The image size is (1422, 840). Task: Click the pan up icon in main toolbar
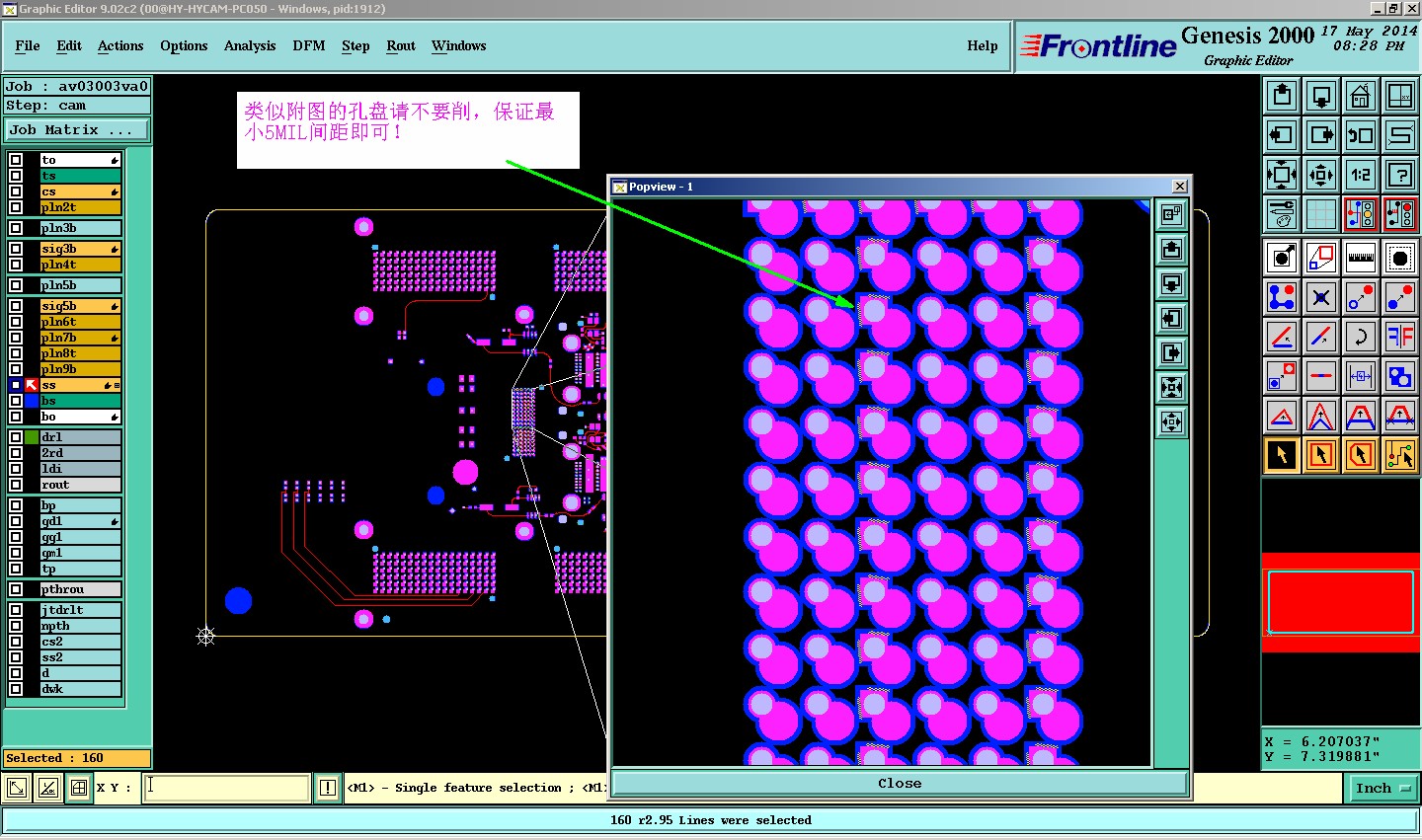pos(1282,96)
